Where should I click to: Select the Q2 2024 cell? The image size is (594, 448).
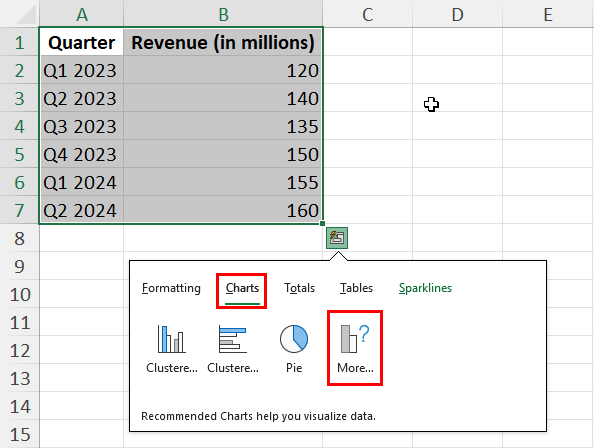point(81,210)
